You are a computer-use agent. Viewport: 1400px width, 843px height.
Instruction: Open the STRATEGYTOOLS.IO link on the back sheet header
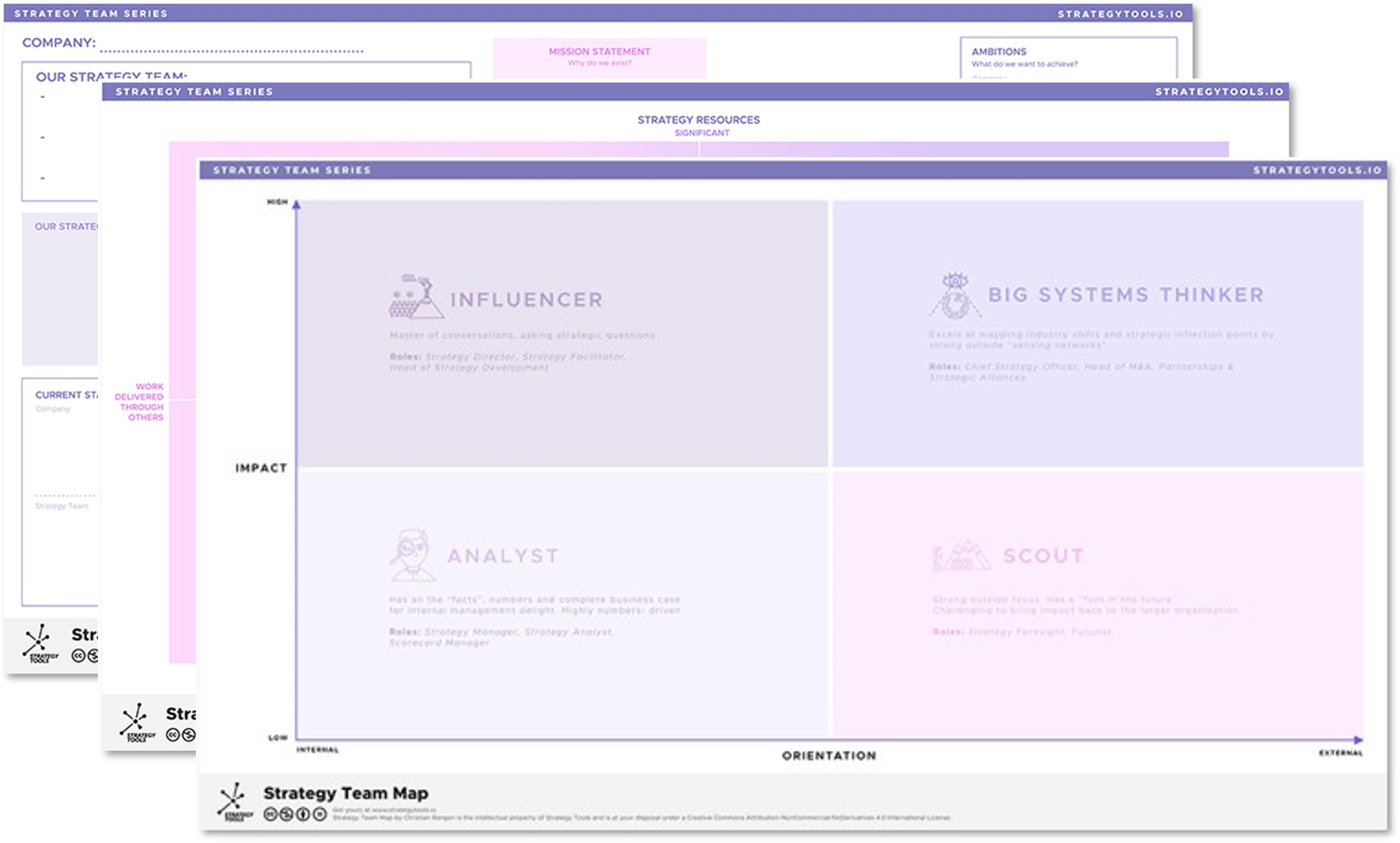coord(1120,14)
